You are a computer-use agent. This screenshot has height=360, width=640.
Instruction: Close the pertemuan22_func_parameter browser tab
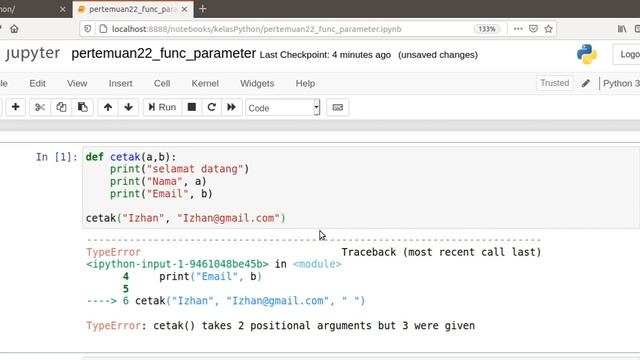click(x=184, y=9)
